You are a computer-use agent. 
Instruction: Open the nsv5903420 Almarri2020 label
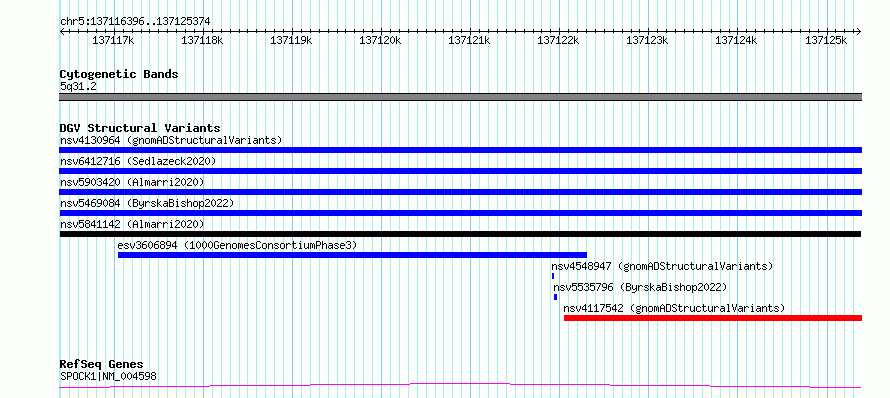(x=132, y=182)
